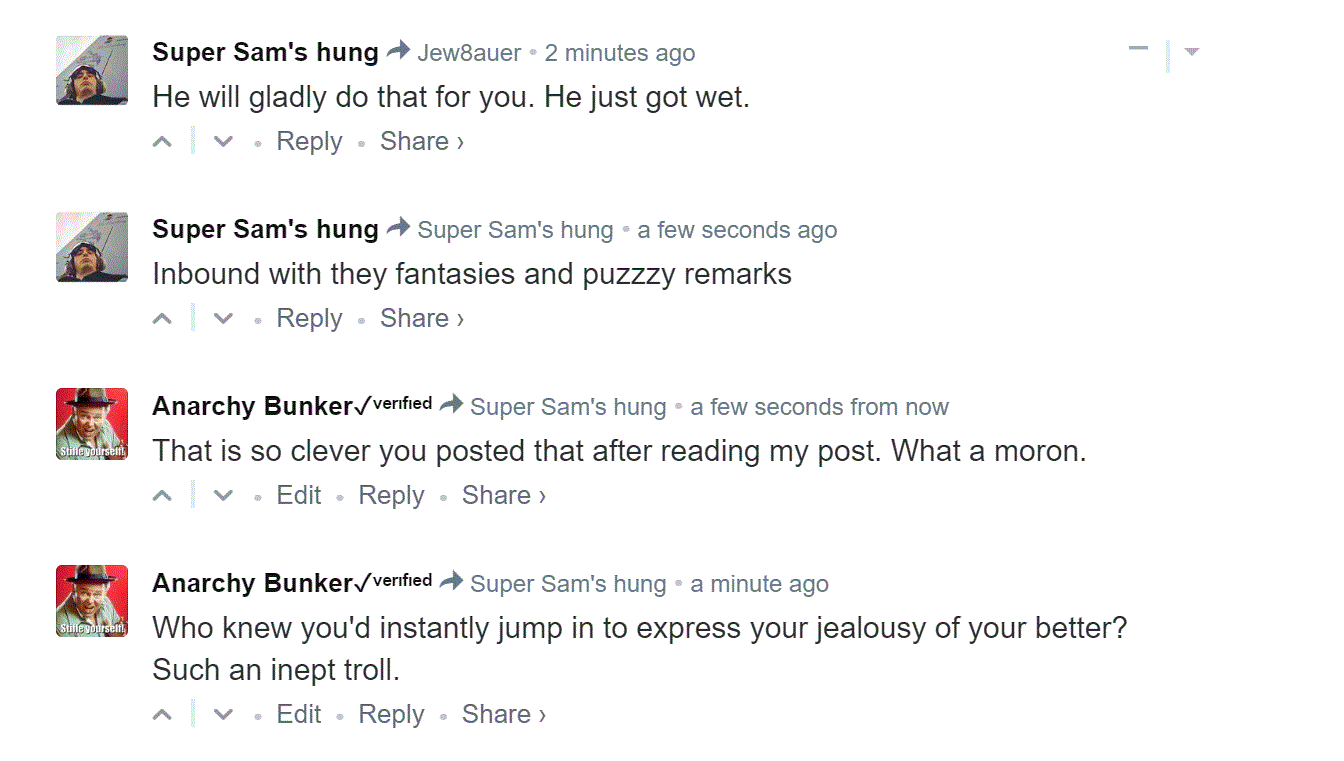Open the Jew8auer parent comment link
This screenshot has height=761, width=1344.
(469, 53)
